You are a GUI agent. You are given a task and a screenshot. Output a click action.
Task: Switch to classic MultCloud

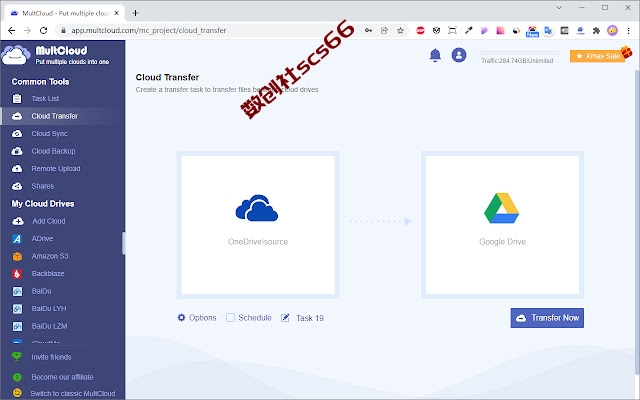73,393
